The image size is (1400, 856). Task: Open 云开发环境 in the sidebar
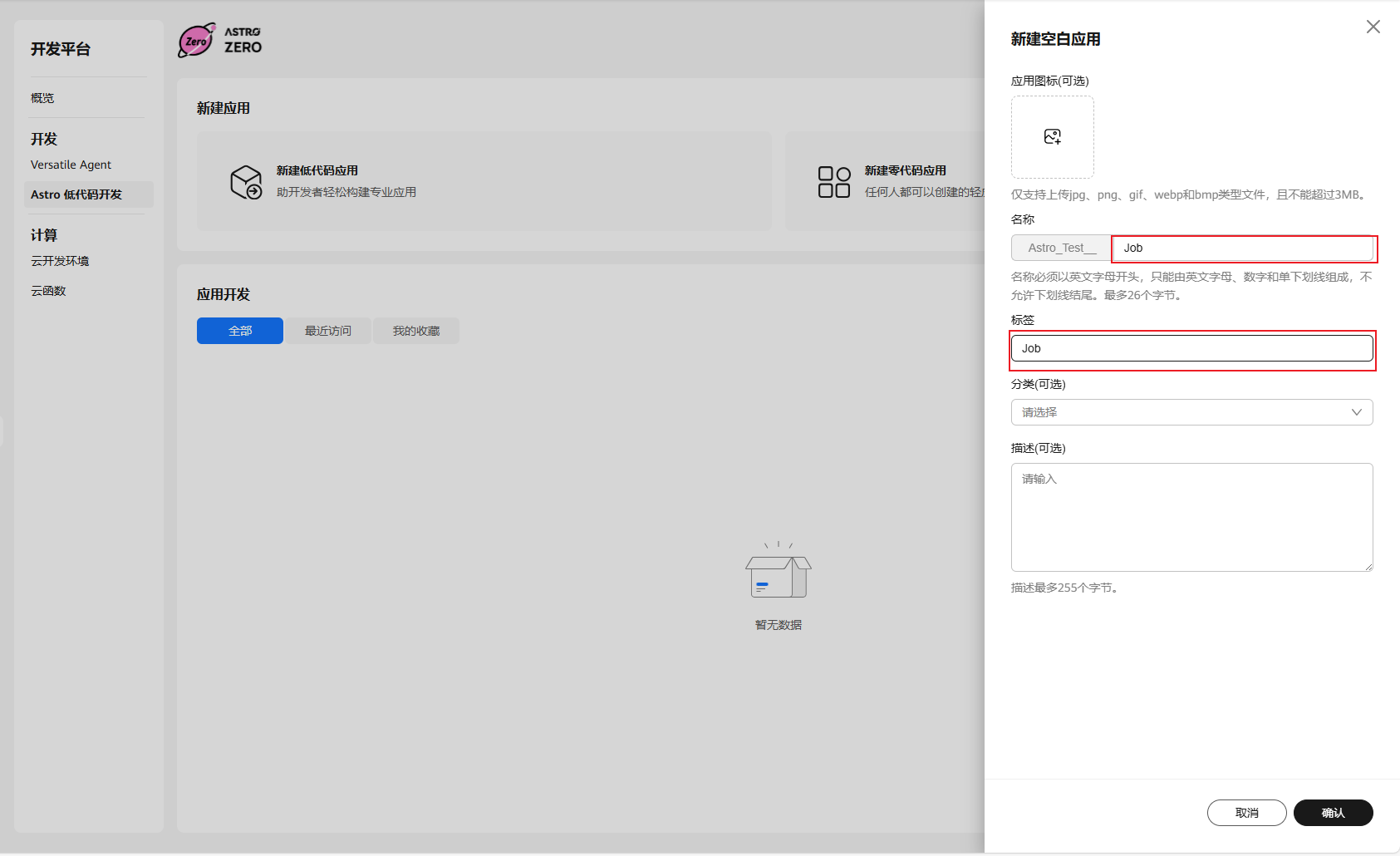(60, 261)
